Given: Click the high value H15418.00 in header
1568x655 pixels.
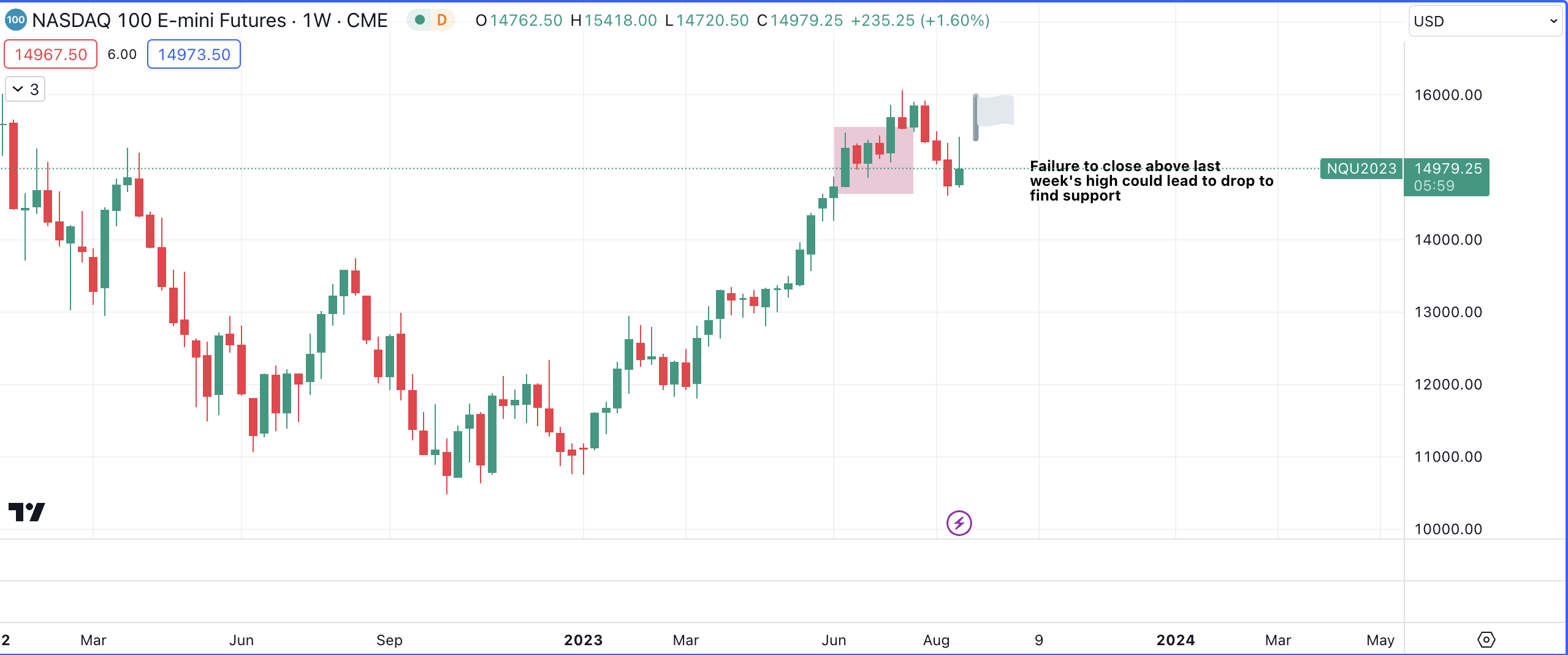Looking at the screenshot, I should [x=613, y=20].
